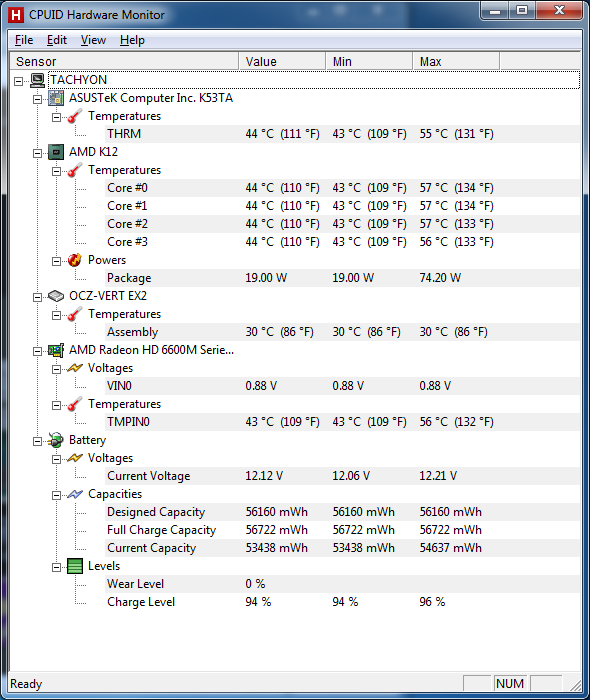Click the Powers flame icon

click(75, 260)
